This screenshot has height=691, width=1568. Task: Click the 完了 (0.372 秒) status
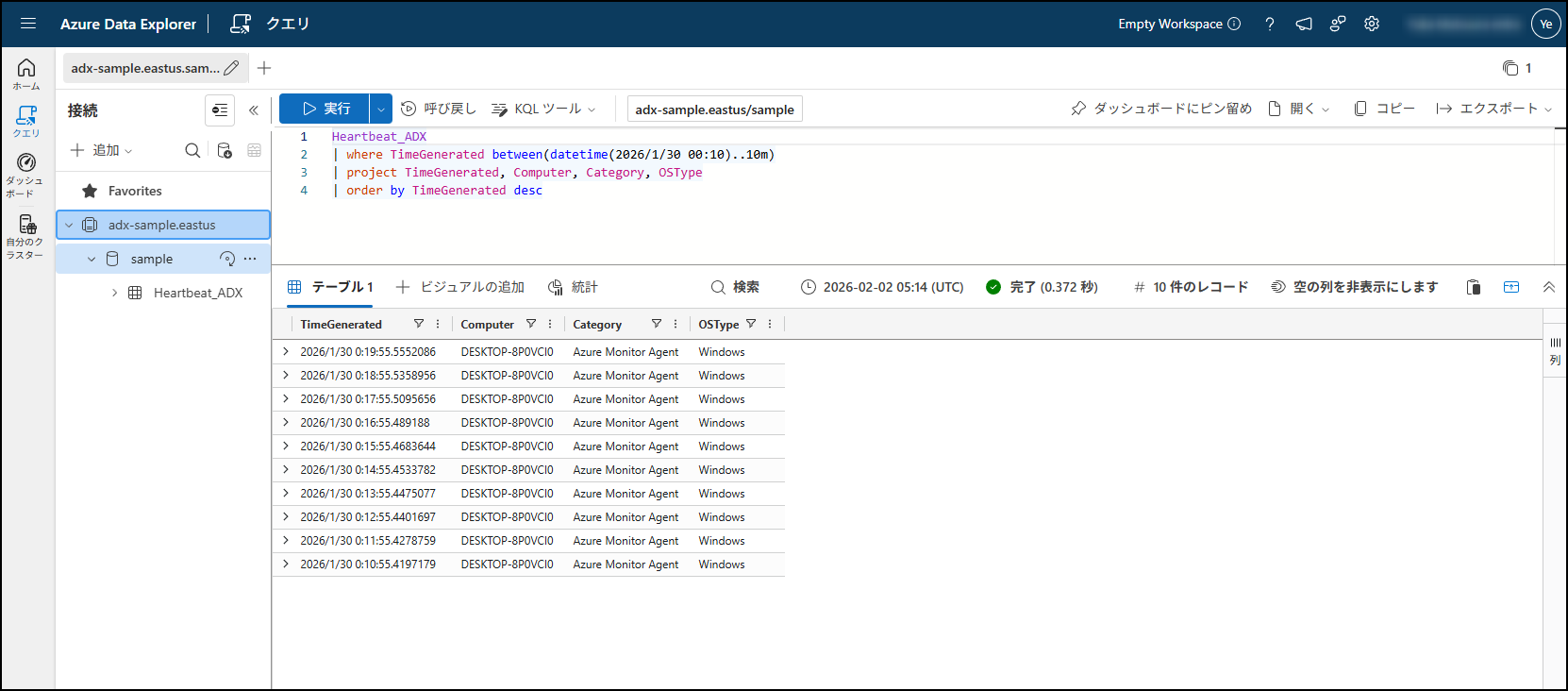tap(1042, 287)
